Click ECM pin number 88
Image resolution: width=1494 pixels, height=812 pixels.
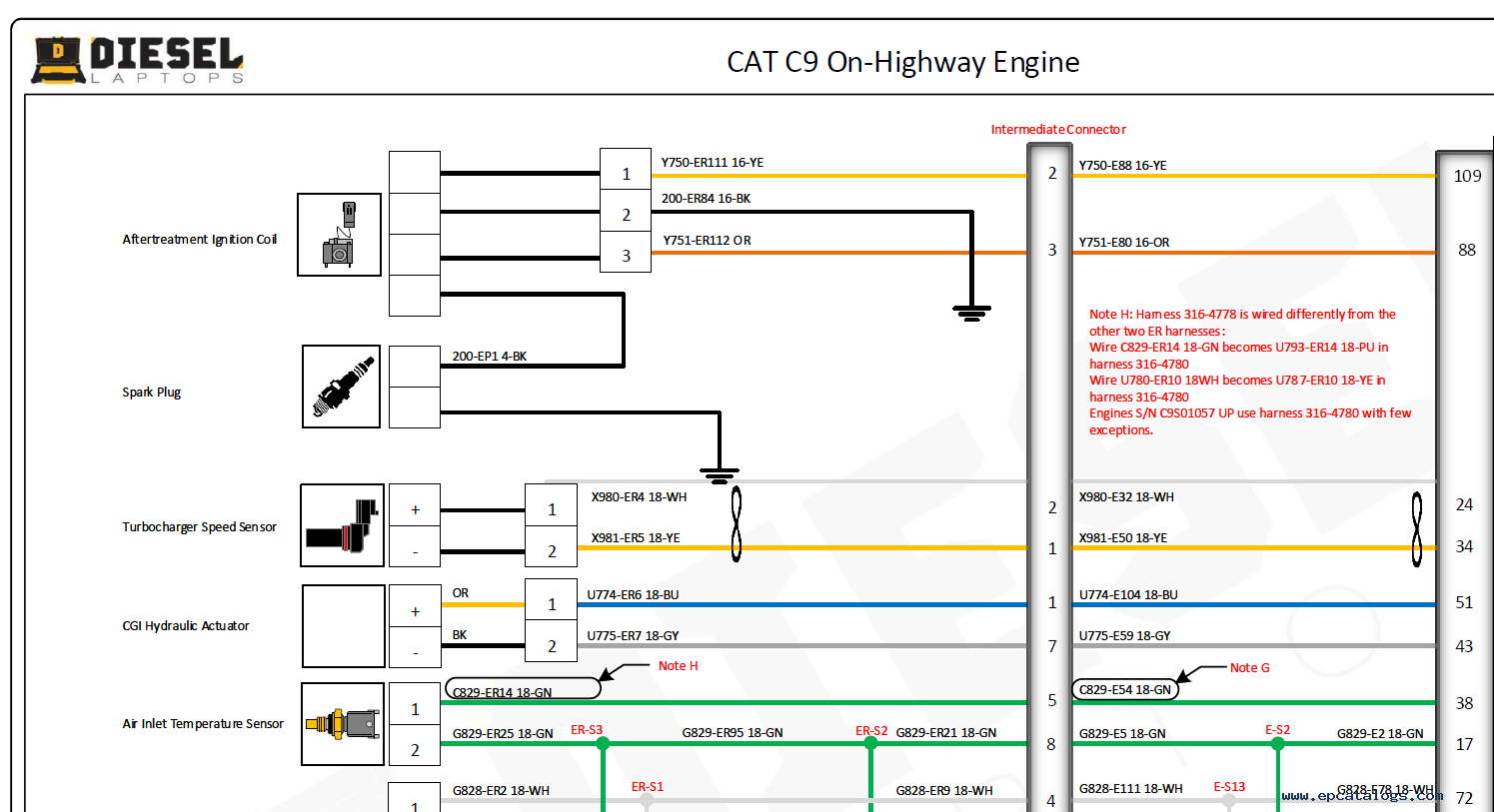[1466, 250]
